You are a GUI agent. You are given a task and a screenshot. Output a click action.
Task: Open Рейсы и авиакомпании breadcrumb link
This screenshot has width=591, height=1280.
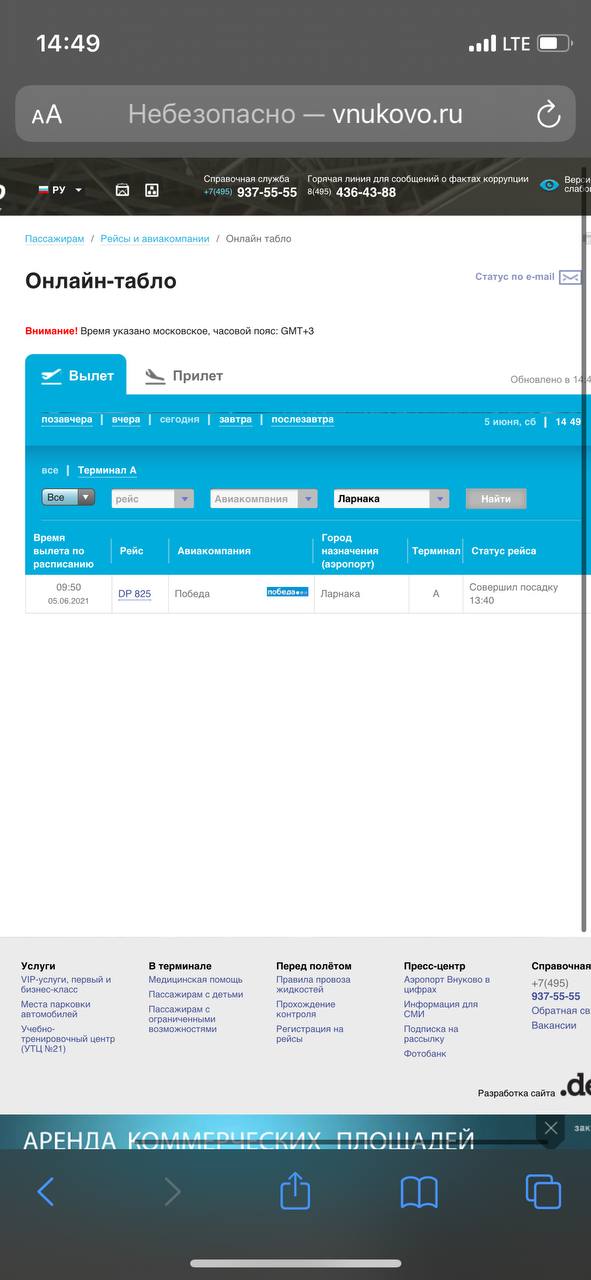click(155, 239)
